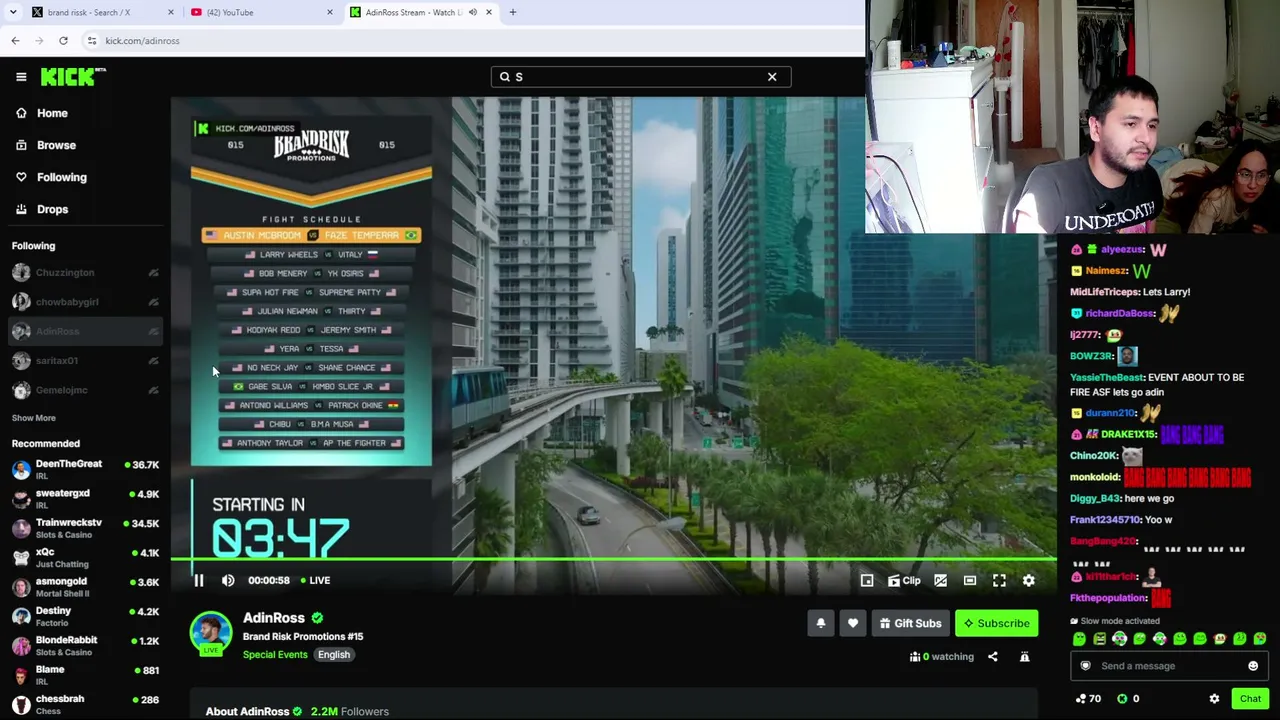Image resolution: width=1280 pixels, height=720 pixels.
Task: Open the video player settings gear
Action: click(1028, 580)
